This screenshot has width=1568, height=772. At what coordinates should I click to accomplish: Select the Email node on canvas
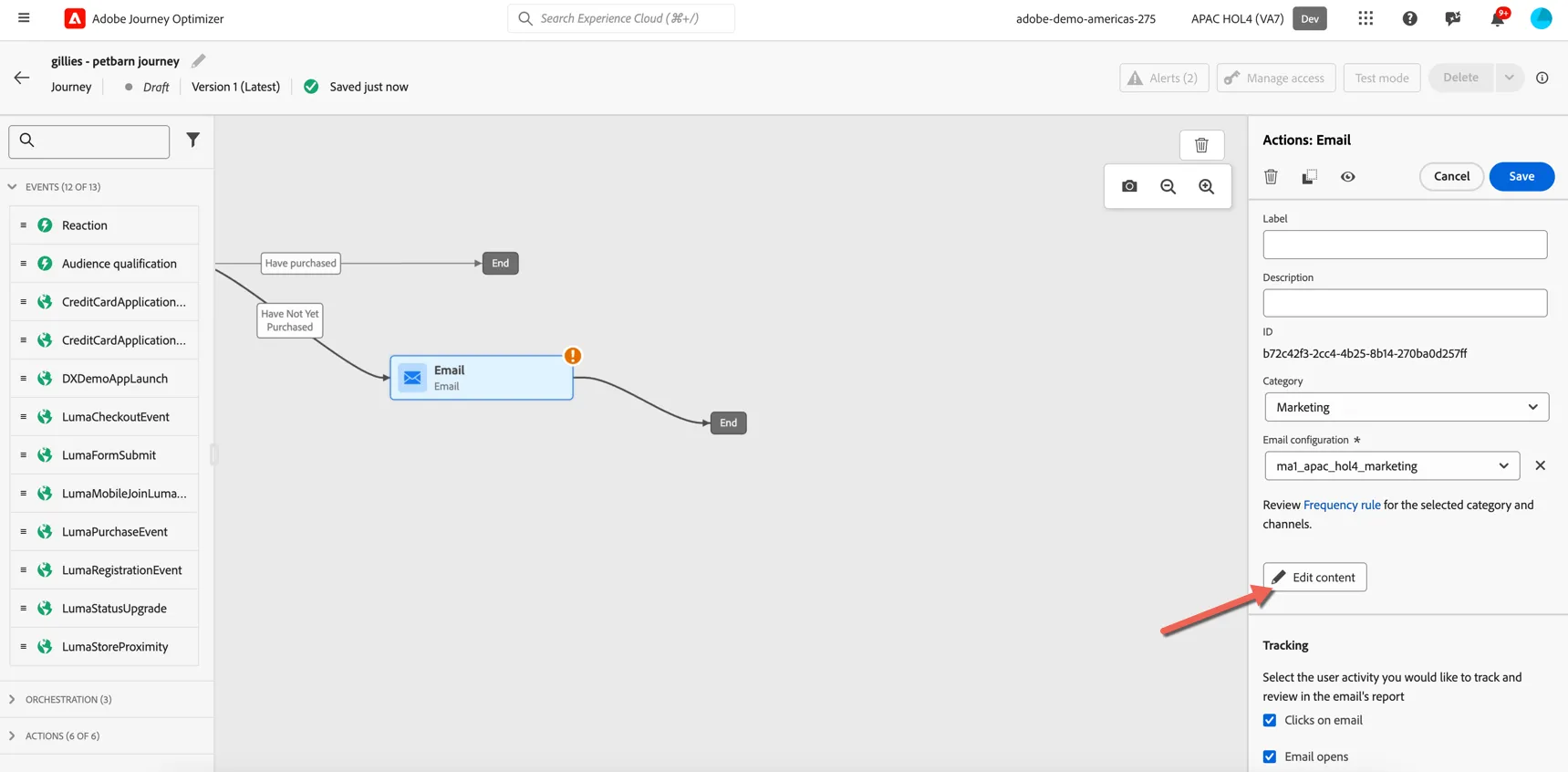[x=482, y=378]
